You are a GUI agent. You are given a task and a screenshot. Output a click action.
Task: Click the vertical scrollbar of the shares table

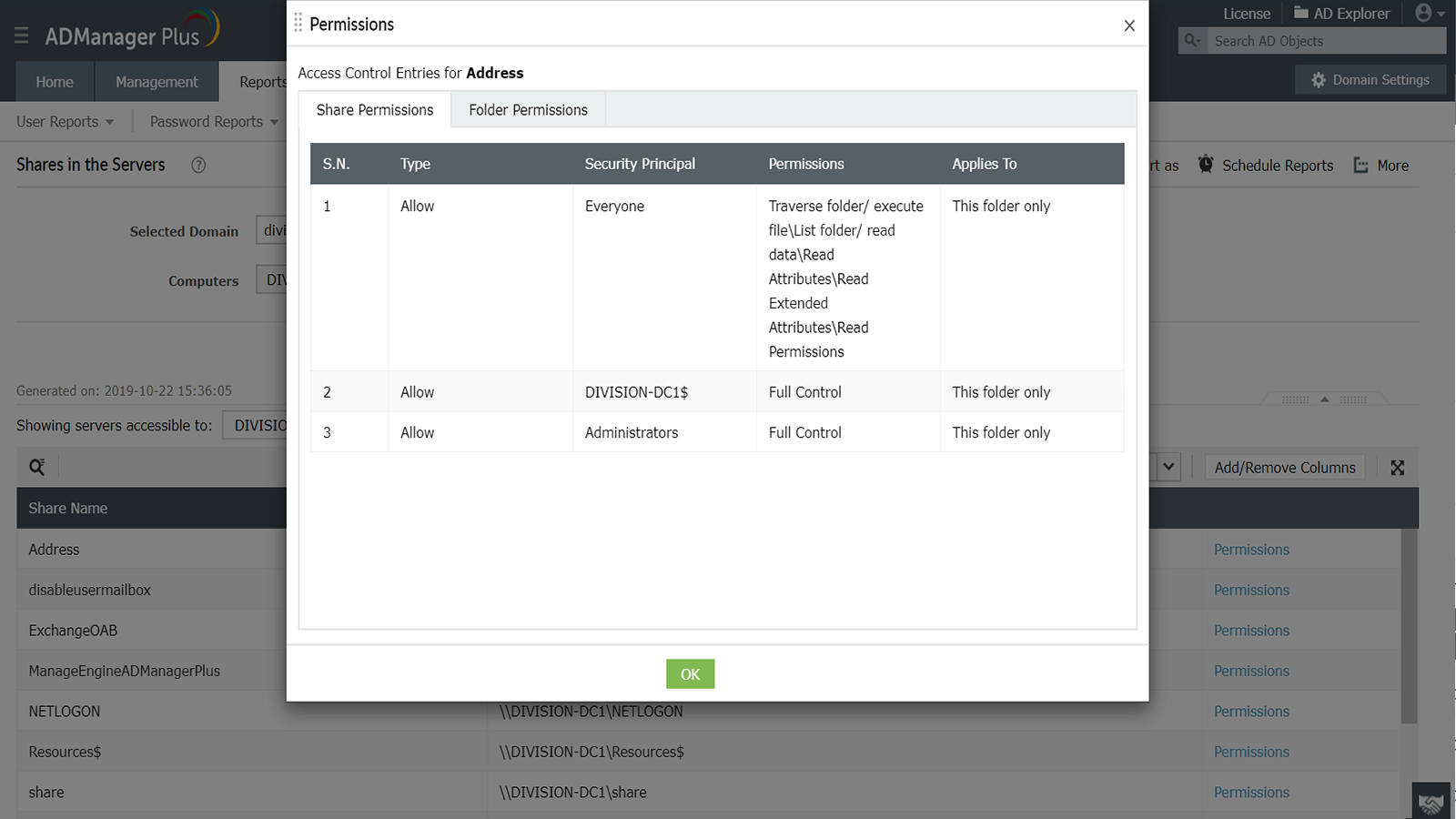1409,628
